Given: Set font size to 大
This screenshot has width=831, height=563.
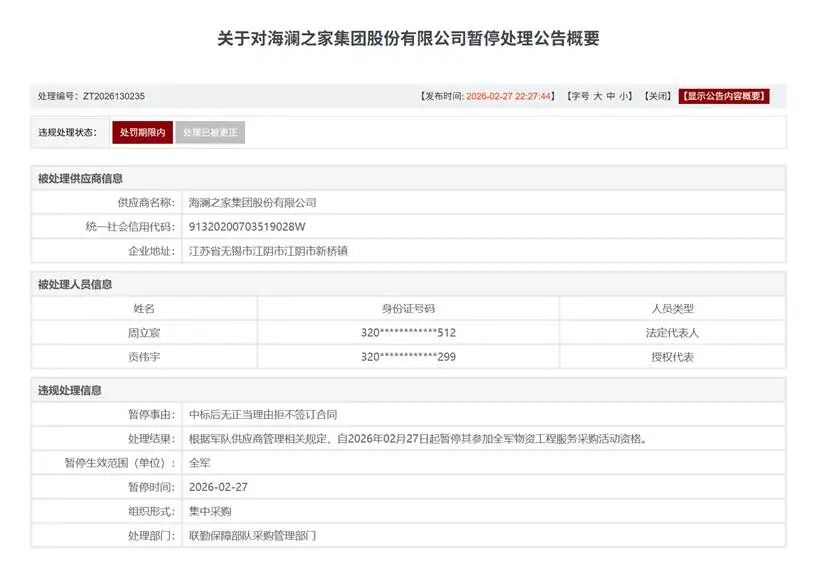Looking at the screenshot, I should point(597,96).
